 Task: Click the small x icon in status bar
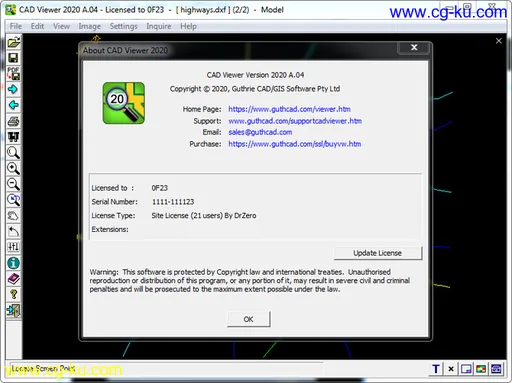(x=451, y=369)
